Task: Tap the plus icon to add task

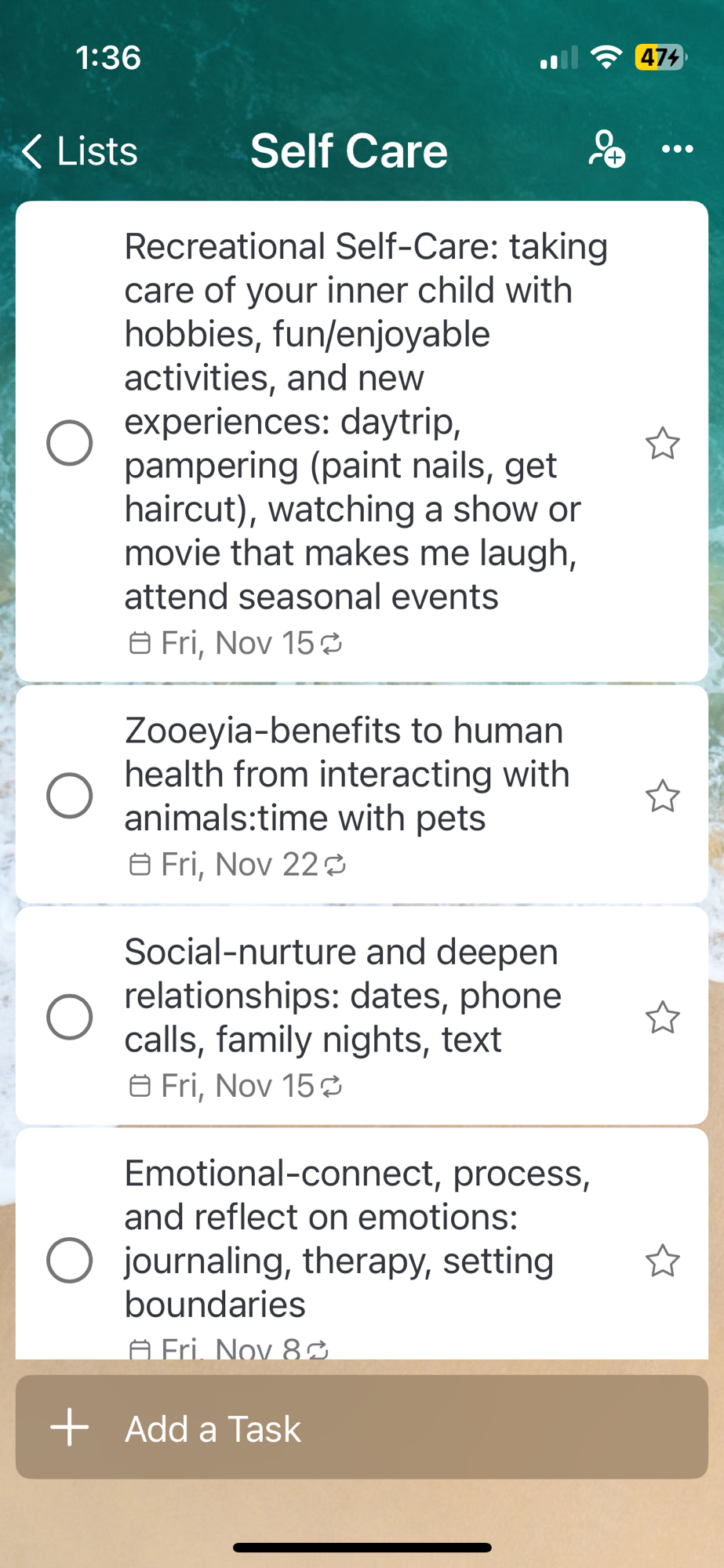Action: pos(70,1428)
